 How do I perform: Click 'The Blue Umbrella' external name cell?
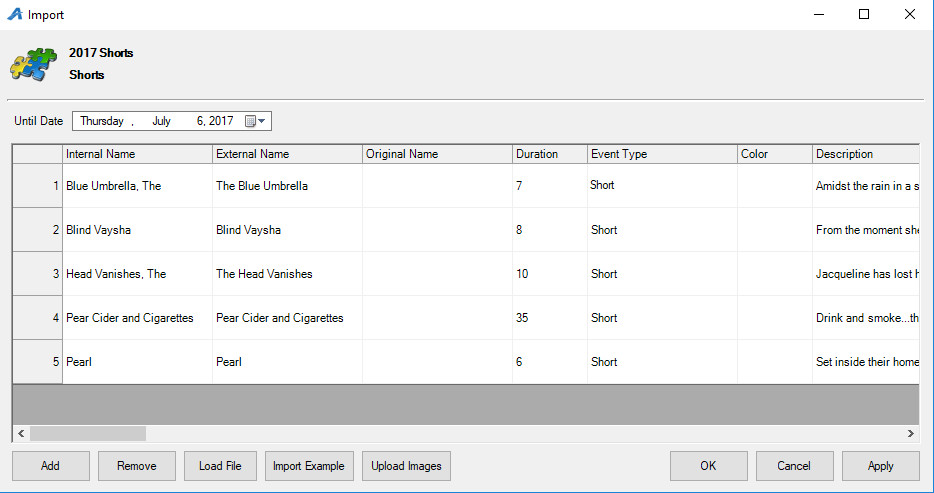[287, 186]
